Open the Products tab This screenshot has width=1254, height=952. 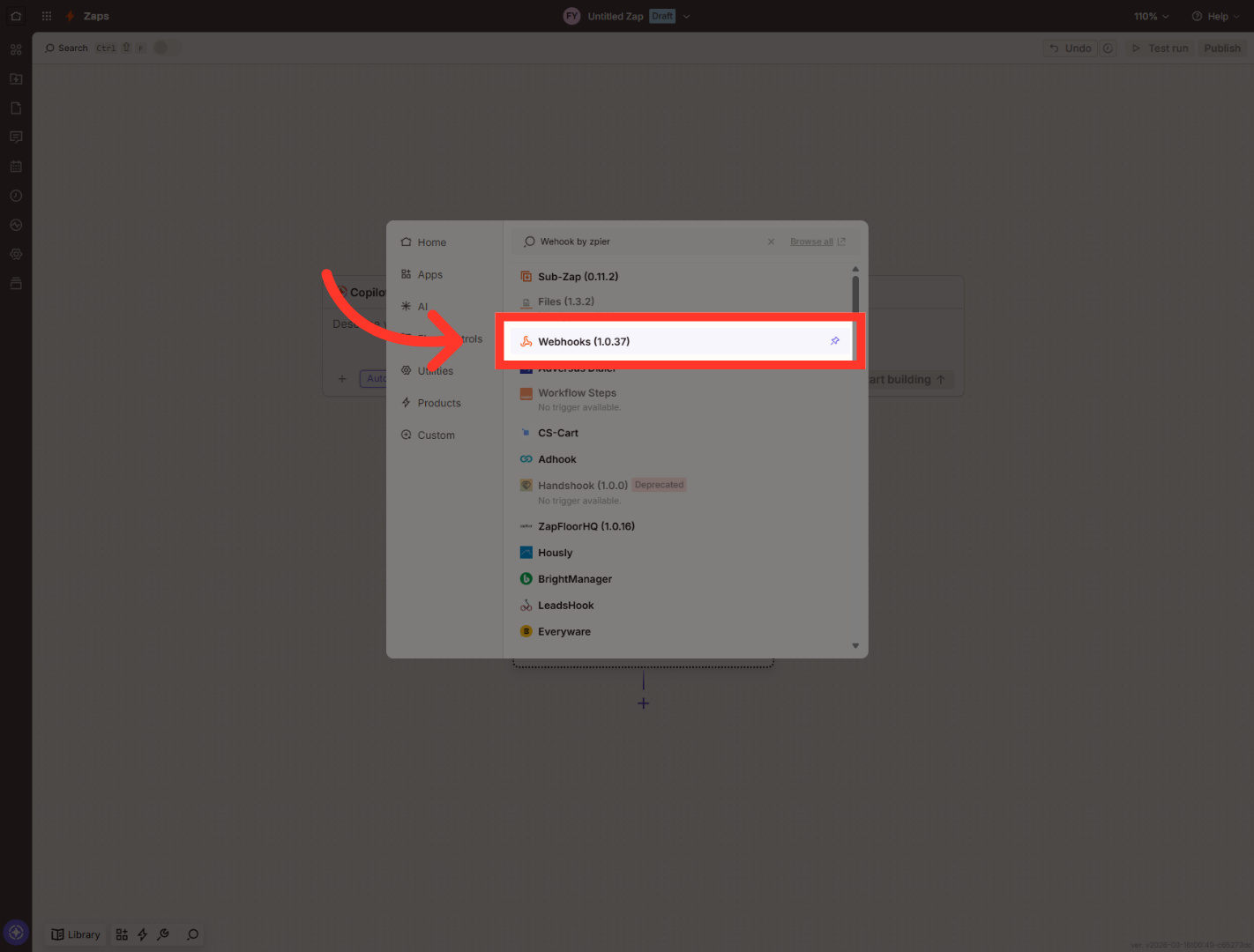pyautogui.click(x=430, y=403)
